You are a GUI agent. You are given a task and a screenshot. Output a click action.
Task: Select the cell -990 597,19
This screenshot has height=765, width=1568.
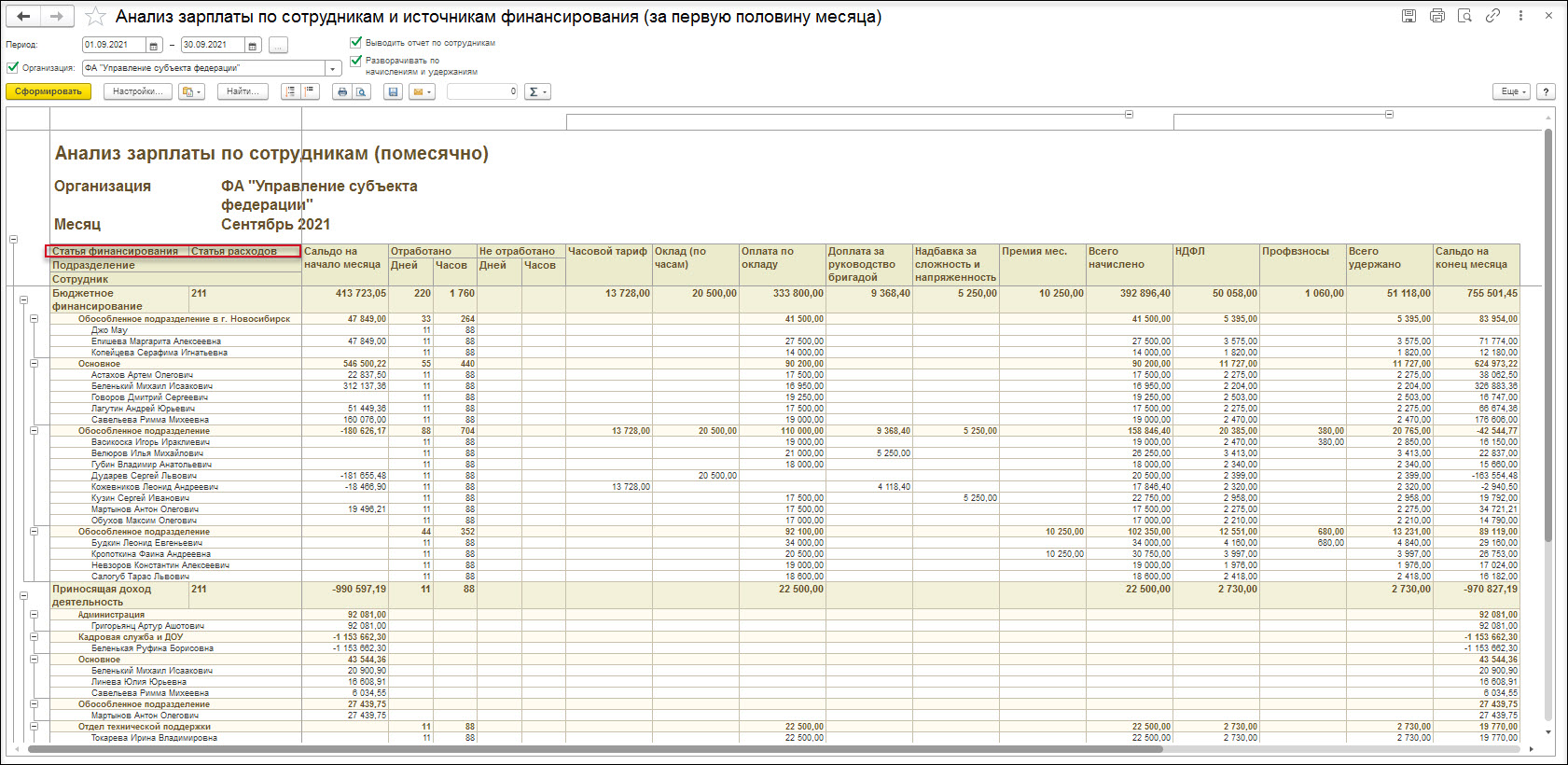[344, 595]
